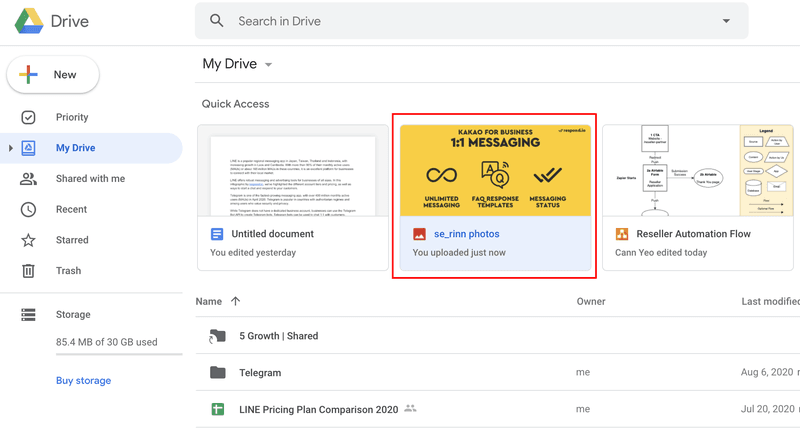Click the Last modified column header
The image size is (800, 433).
pos(770,301)
